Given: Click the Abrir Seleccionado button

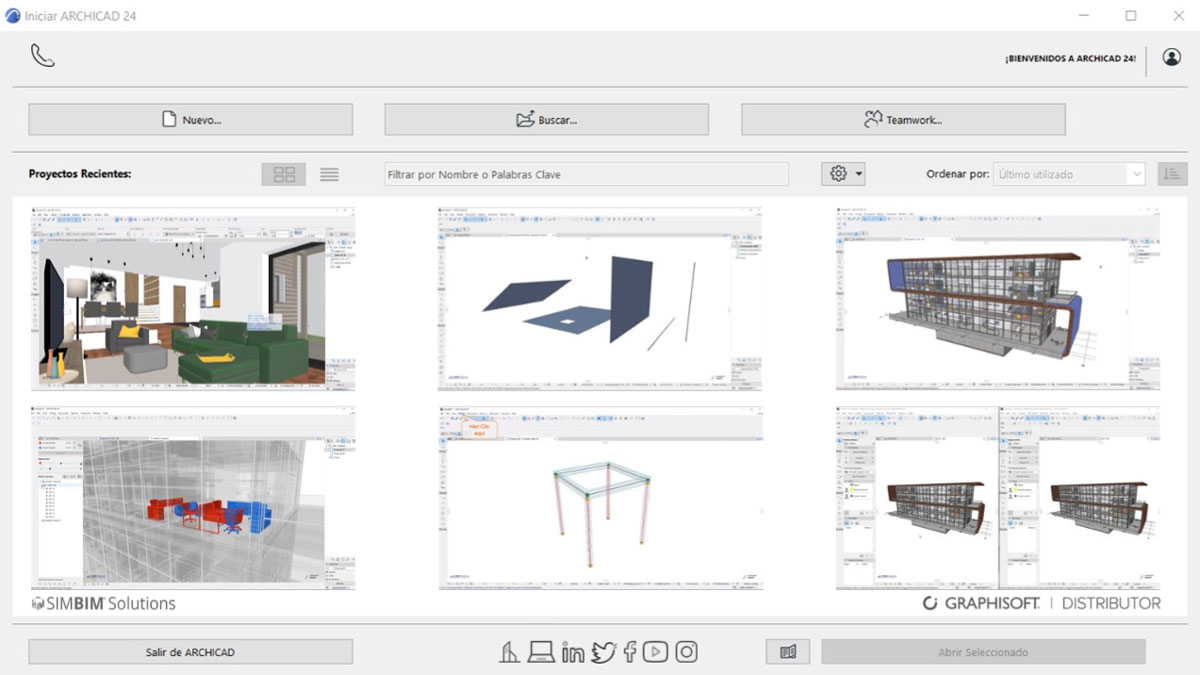Looking at the screenshot, I should [x=983, y=652].
